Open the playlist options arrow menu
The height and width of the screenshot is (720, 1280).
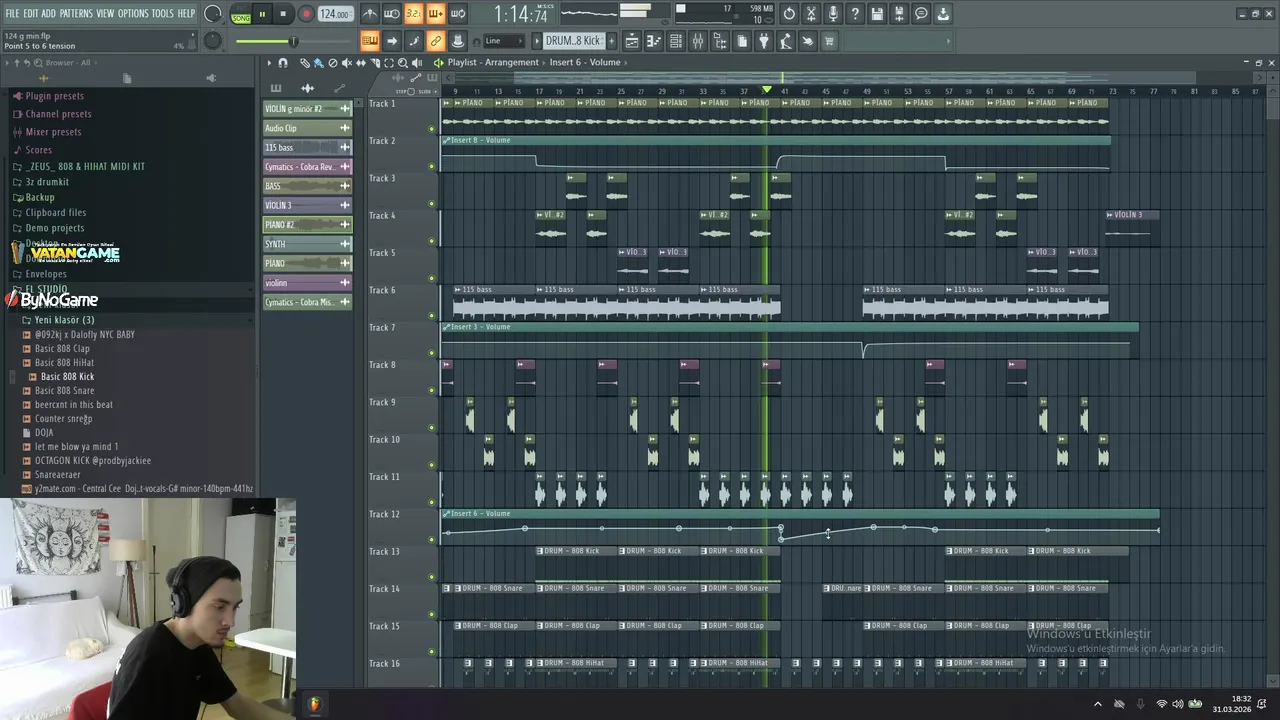click(268, 63)
